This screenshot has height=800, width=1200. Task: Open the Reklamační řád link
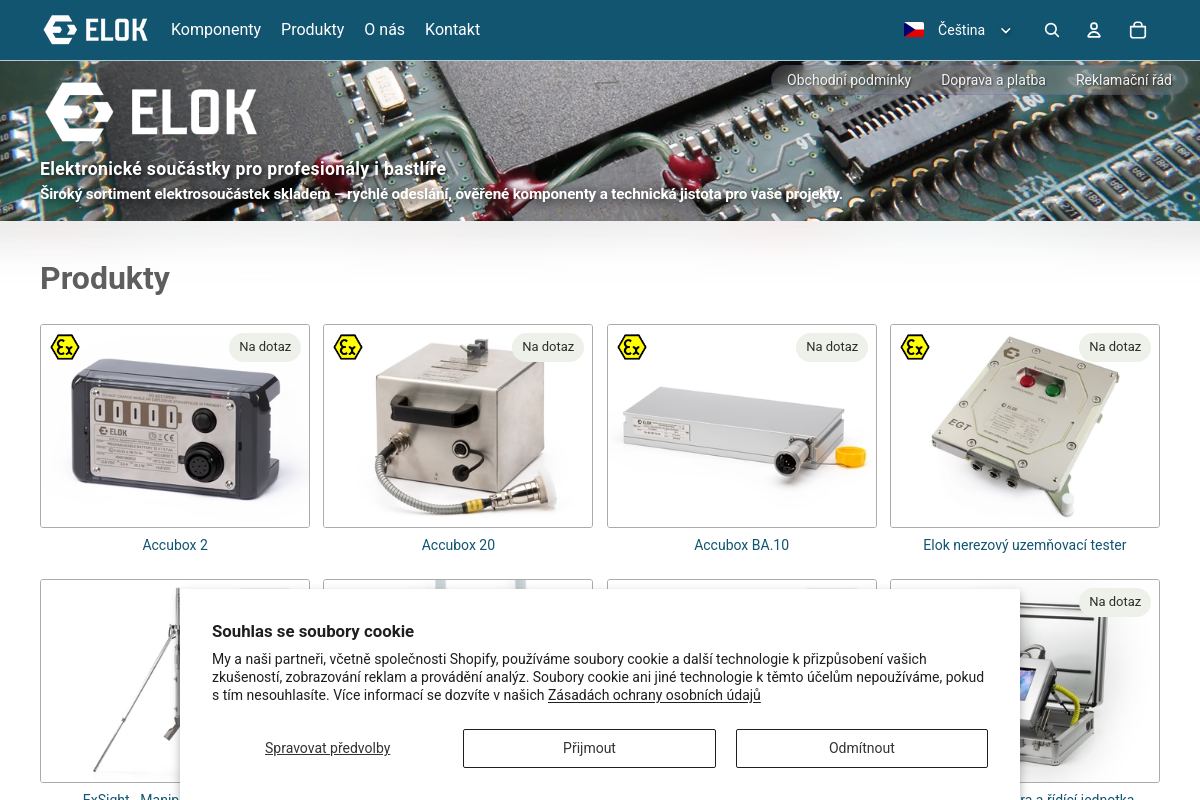point(1123,80)
